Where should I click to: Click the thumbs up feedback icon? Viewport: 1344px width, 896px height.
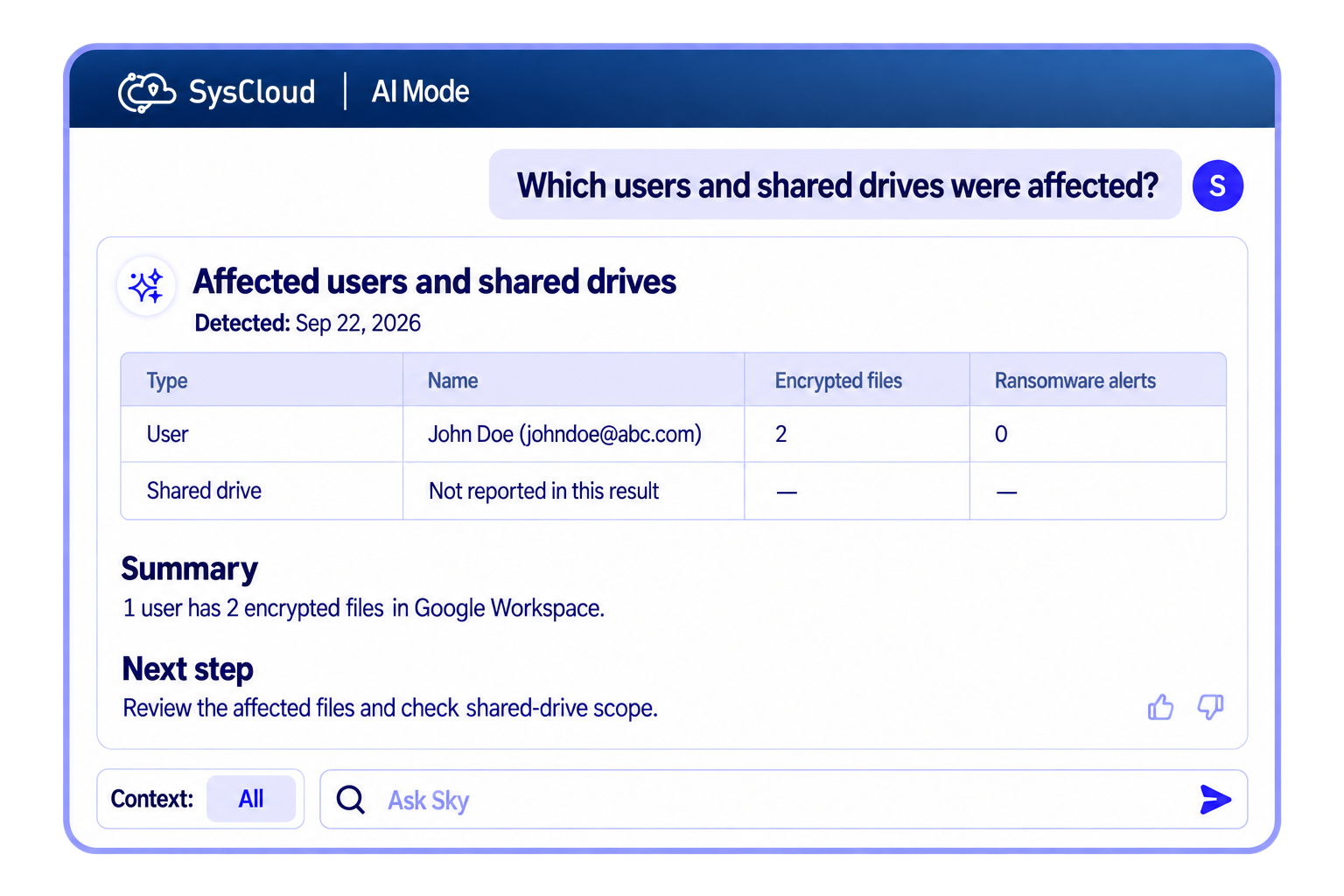point(1160,707)
